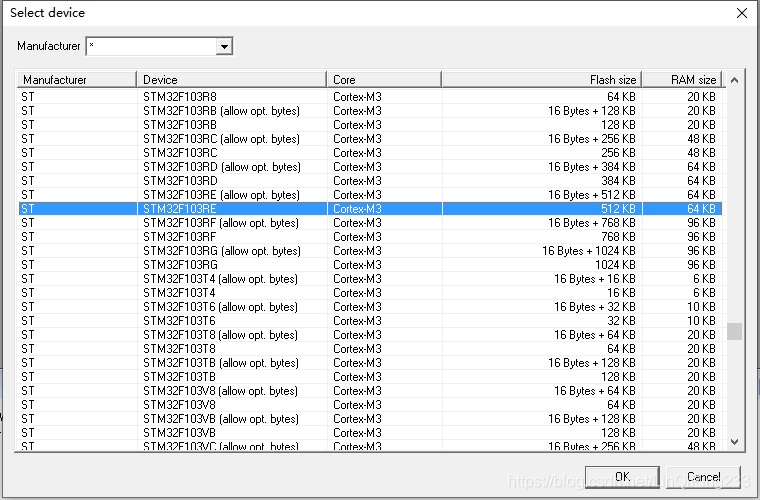The height and width of the screenshot is (500, 760).
Task: Sort by the RAM size column header
Action: [682, 79]
